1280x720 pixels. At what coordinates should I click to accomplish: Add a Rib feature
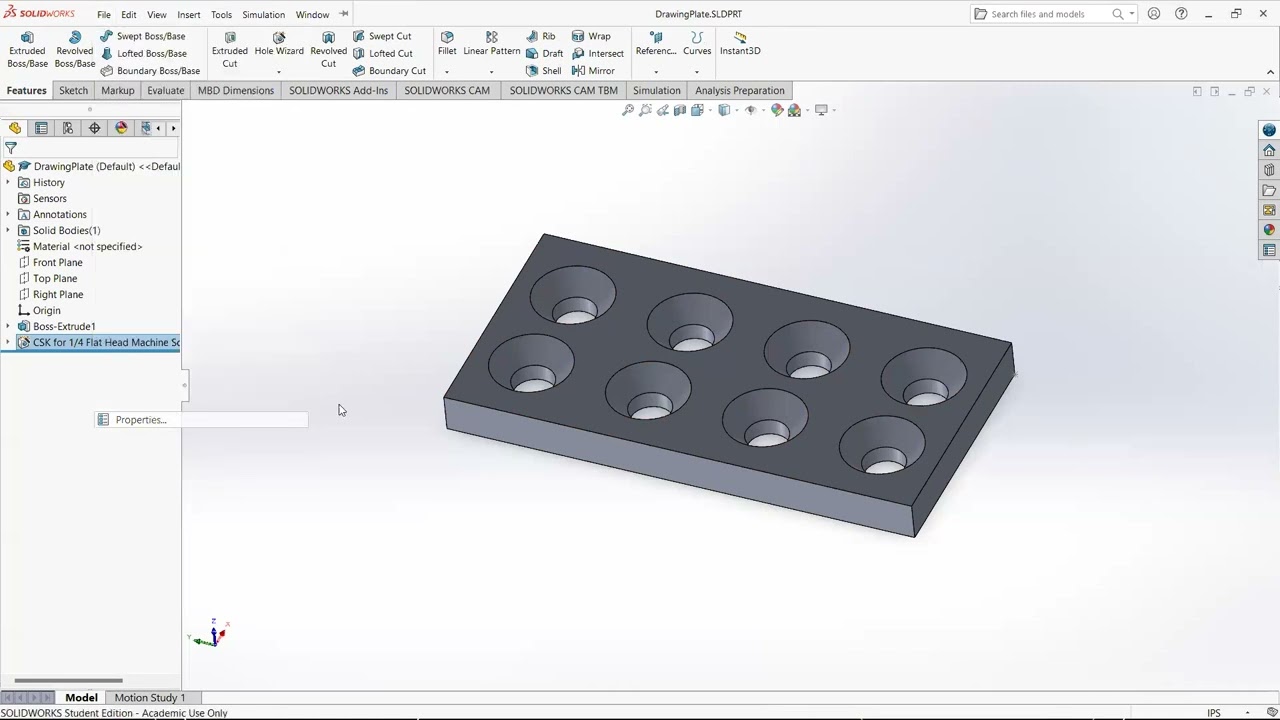point(541,36)
